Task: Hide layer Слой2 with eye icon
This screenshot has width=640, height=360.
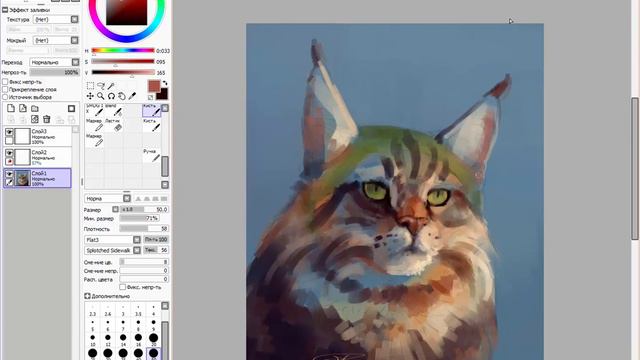Action: click(x=9, y=153)
